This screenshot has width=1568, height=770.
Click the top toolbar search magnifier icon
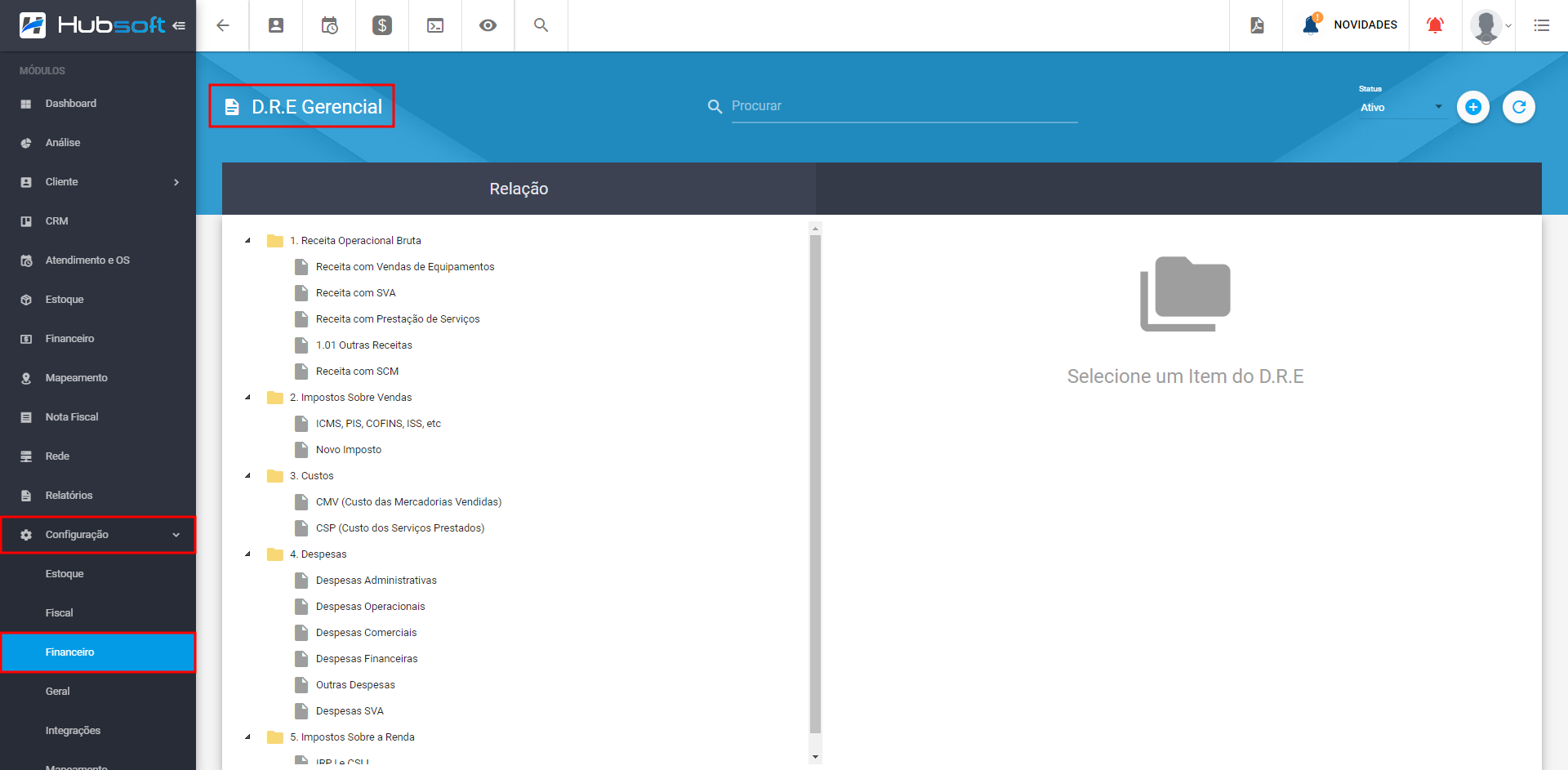click(541, 25)
